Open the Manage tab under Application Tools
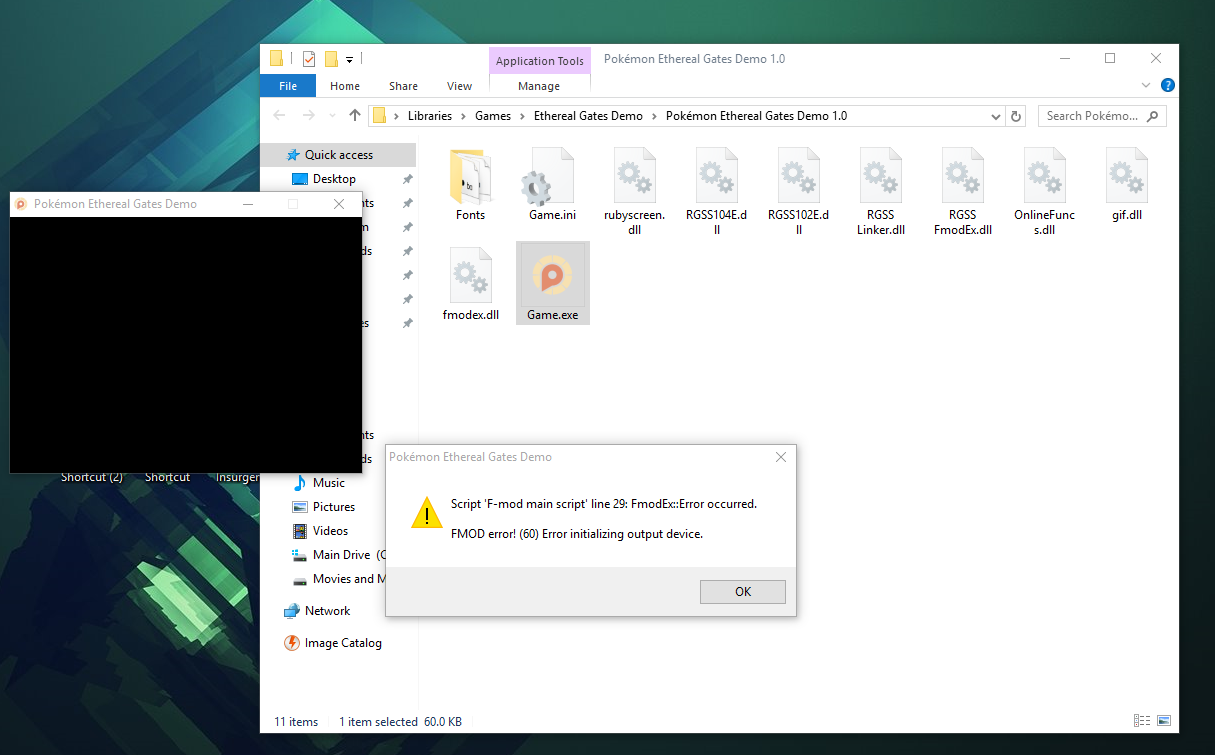 click(539, 86)
